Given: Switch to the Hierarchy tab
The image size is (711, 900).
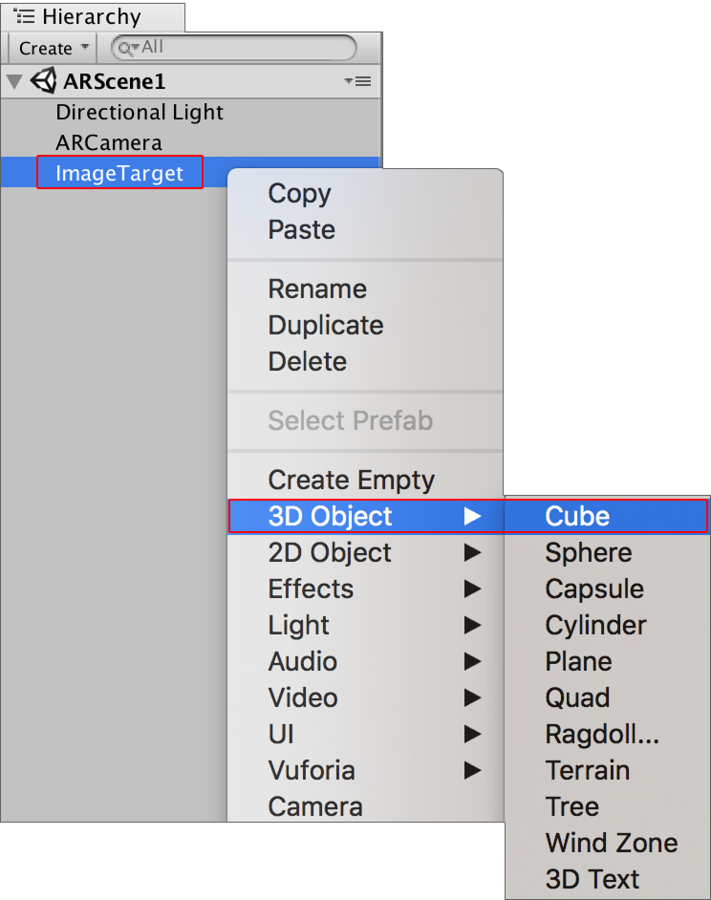Looking at the screenshot, I should click(x=93, y=17).
